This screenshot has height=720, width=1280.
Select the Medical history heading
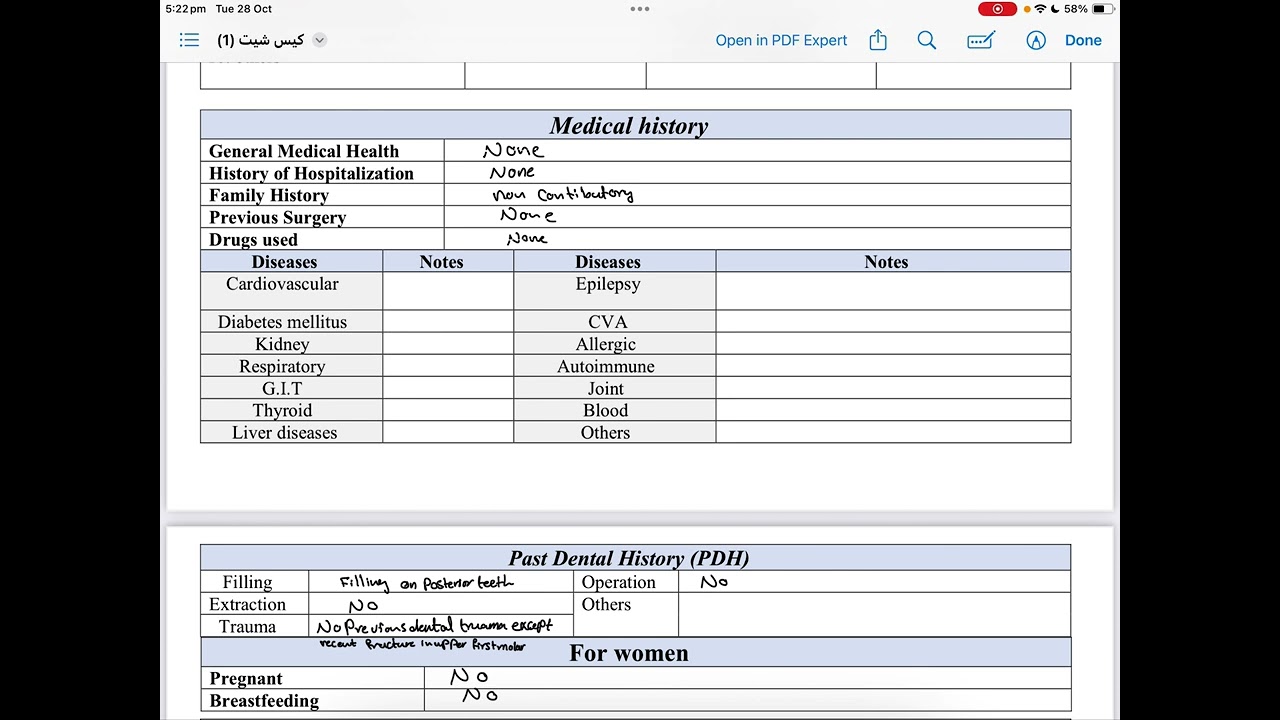[629, 126]
